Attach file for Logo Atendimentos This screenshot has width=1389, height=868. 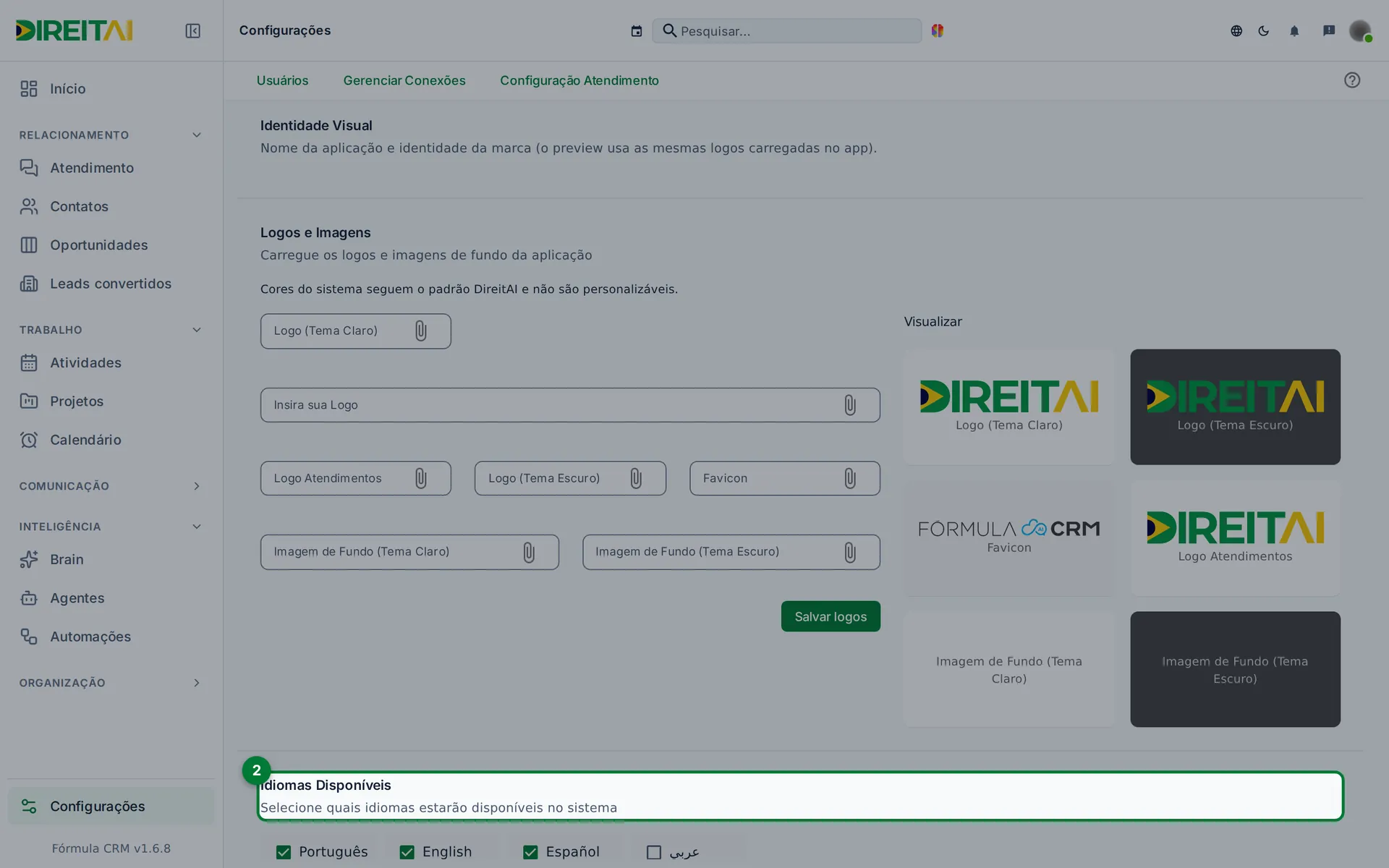click(x=421, y=478)
